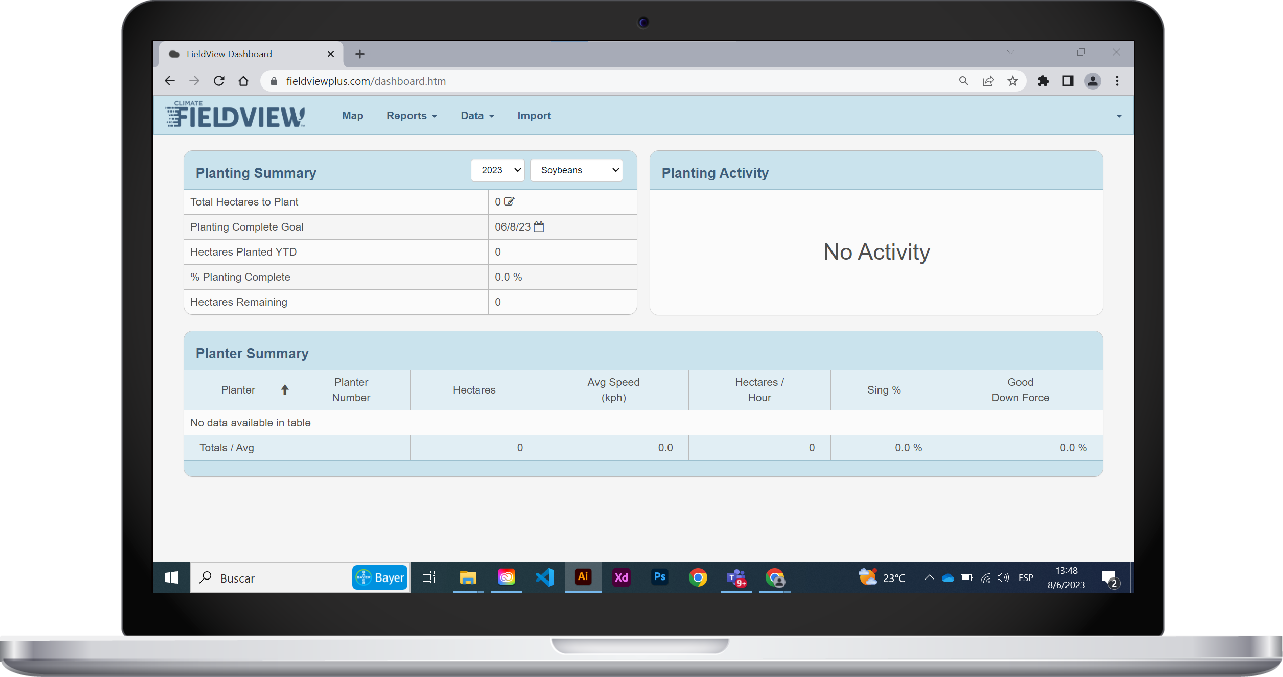This screenshot has height=677, width=1283.
Task: Reload the FieldView dashboard page
Action: point(219,81)
